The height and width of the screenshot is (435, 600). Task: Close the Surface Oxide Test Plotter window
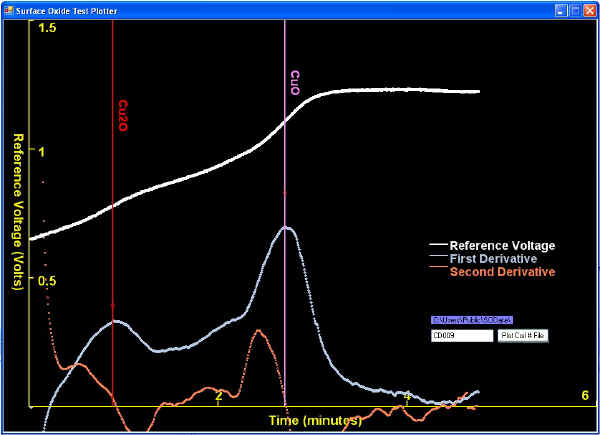tap(589, 9)
